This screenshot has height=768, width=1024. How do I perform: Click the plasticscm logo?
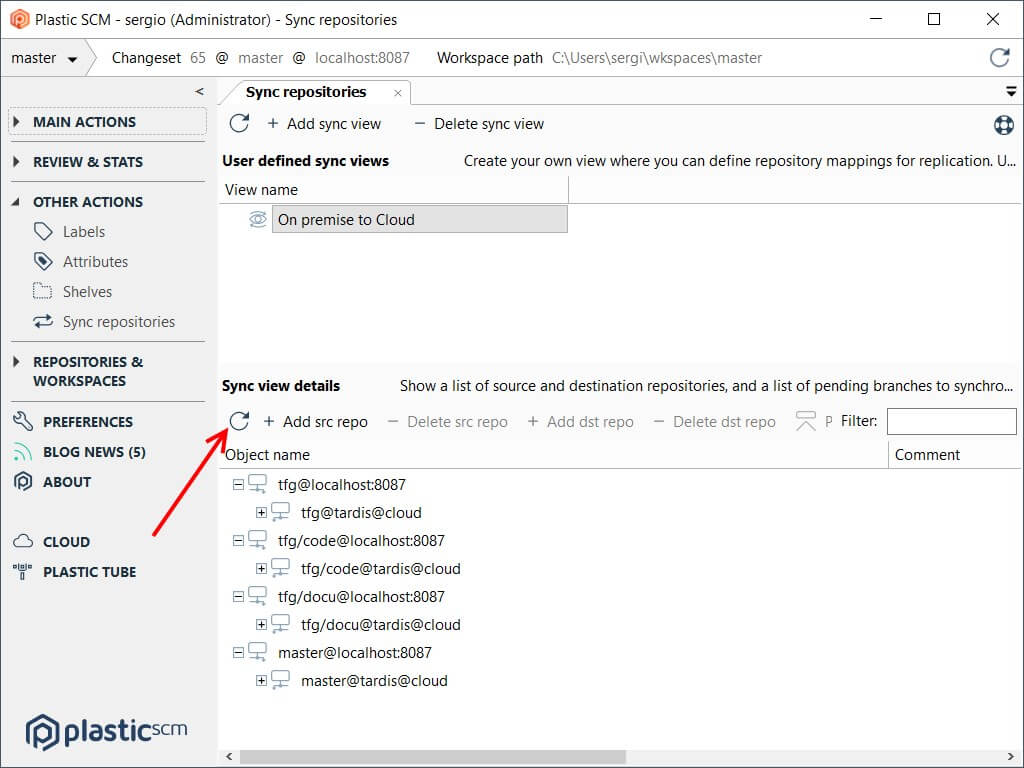[105, 731]
